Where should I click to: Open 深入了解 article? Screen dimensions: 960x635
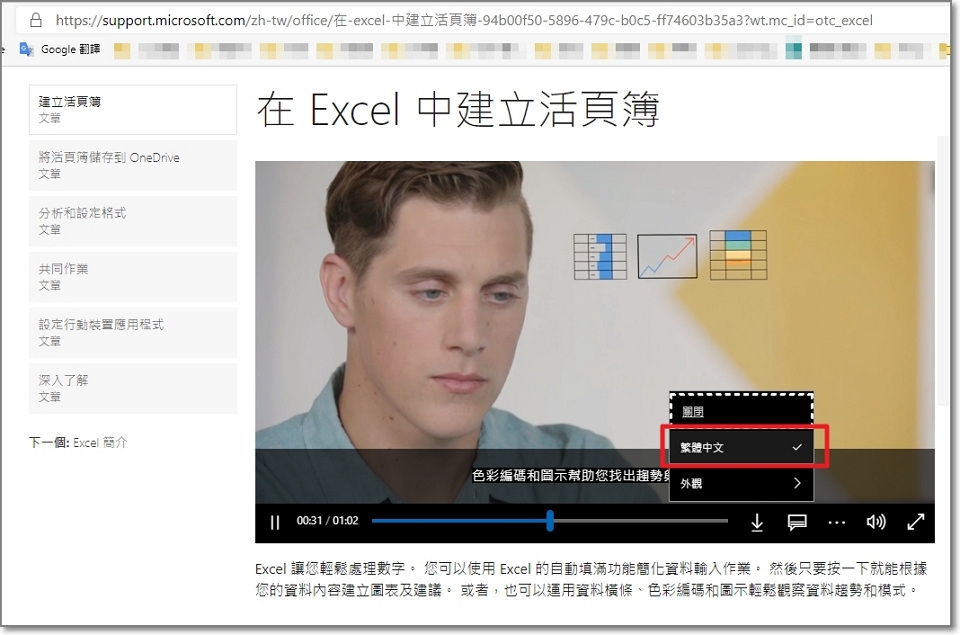133,388
